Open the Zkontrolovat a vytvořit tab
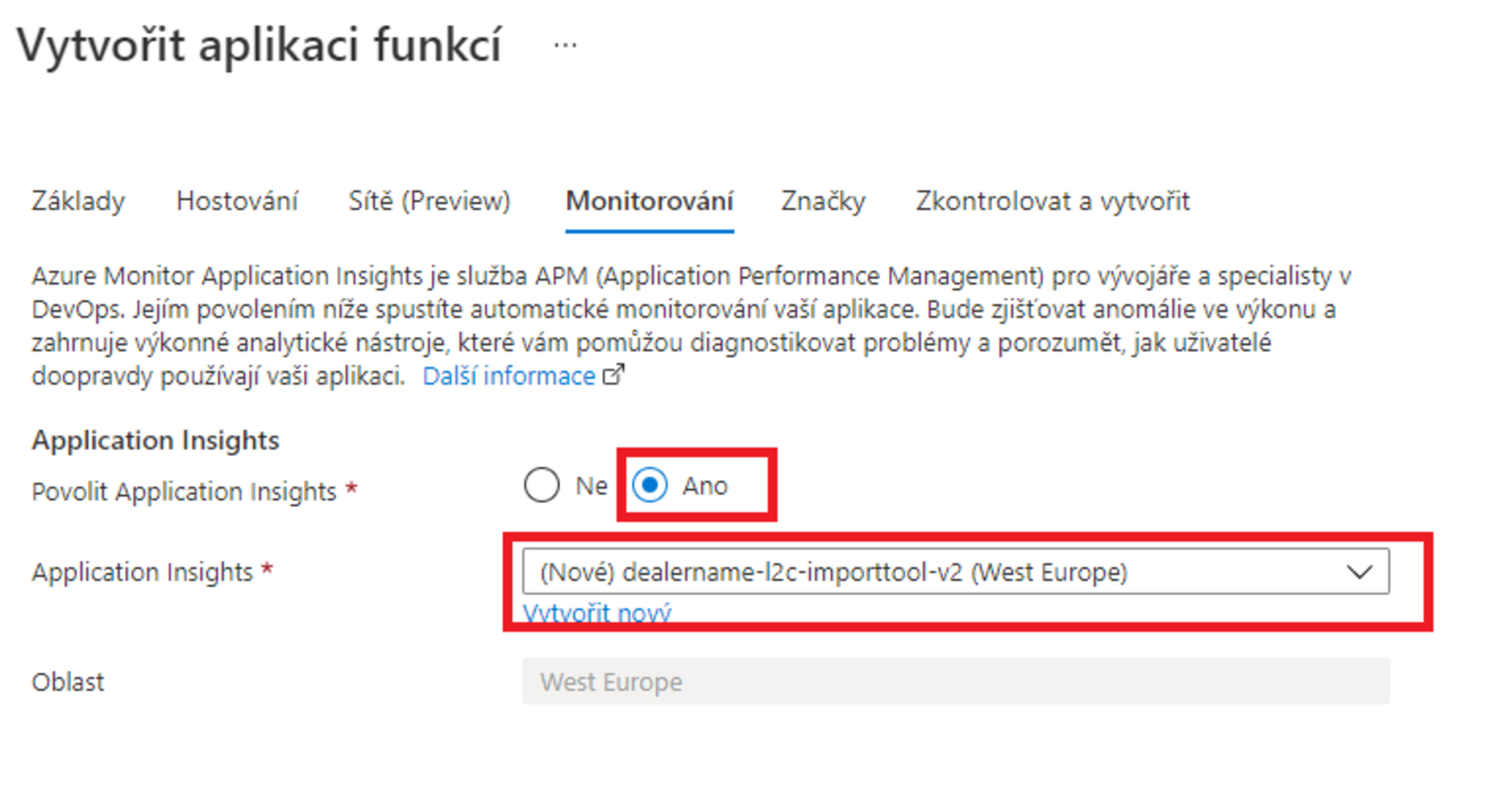Screen dimensions: 1512x785 point(1052,201)
